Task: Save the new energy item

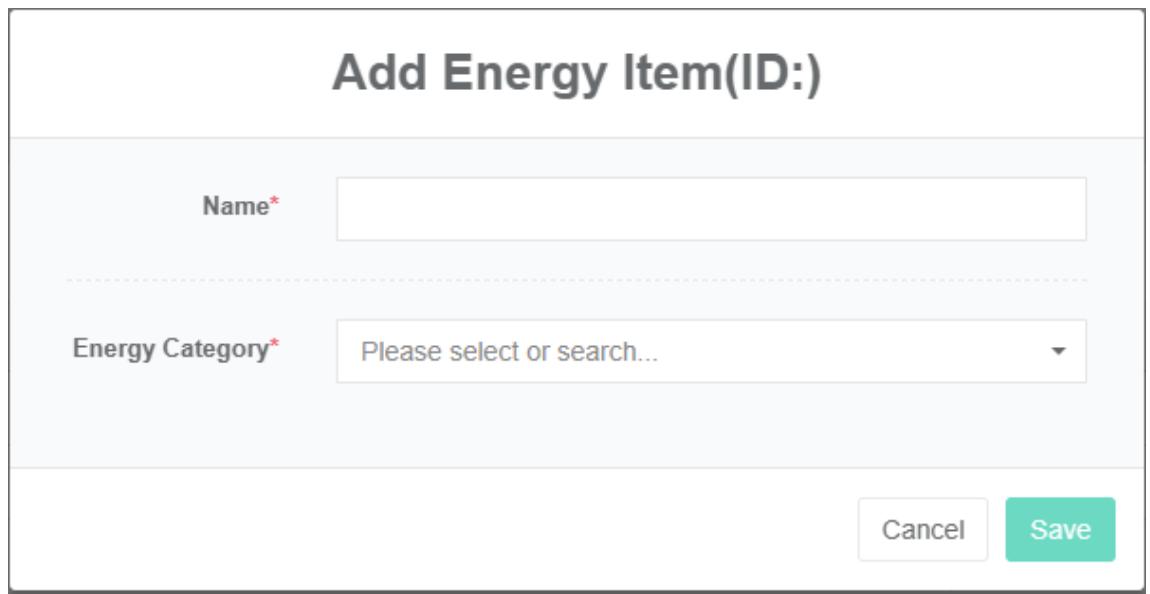Action: click(x=1059, y=529)
